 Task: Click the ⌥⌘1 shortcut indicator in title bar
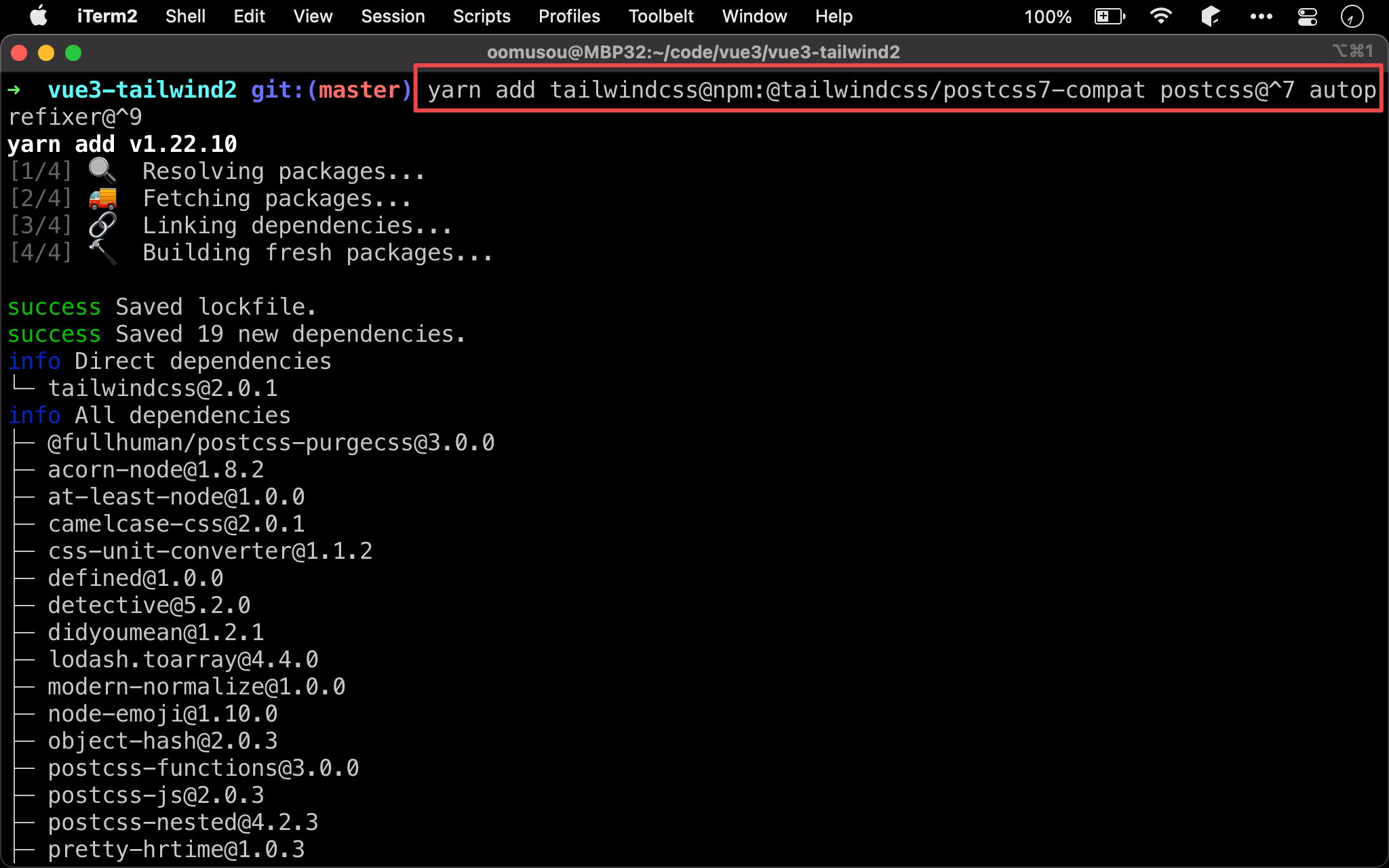[x=1353, y=51]
